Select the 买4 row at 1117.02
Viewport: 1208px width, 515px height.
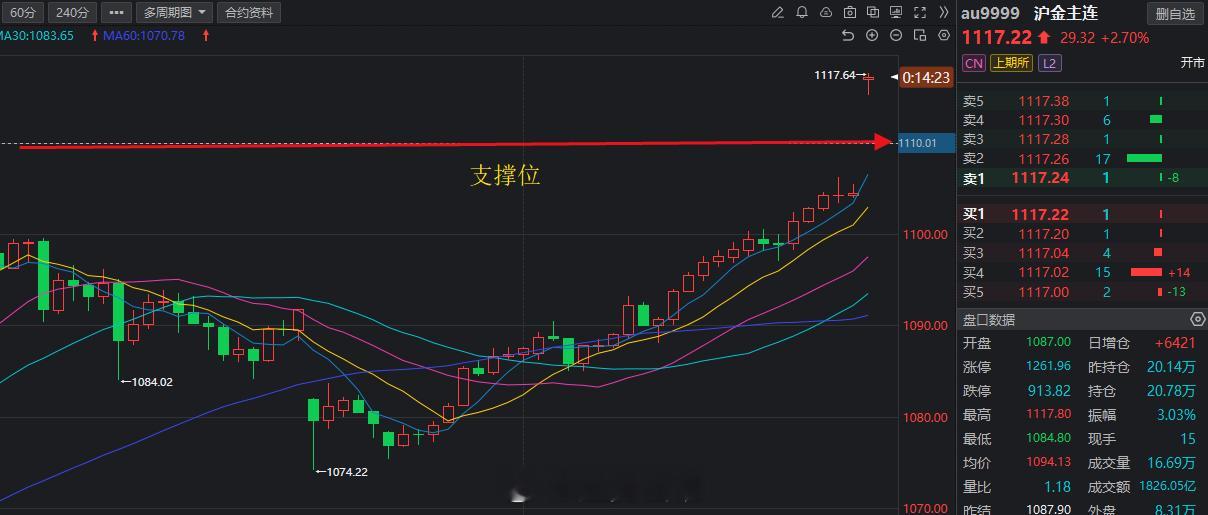pyautogui.click(x=1084, y=272)
